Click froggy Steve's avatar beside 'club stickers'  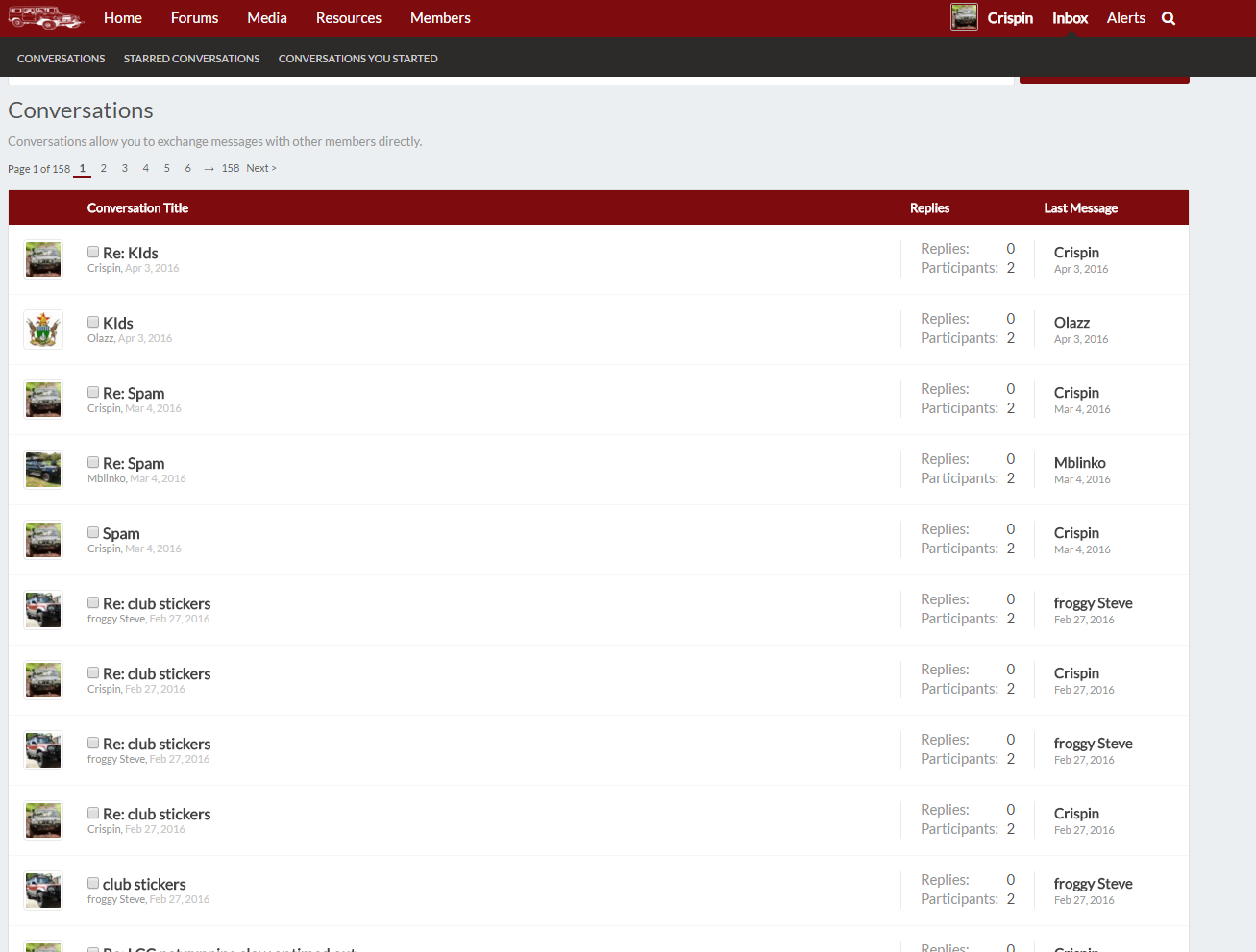coord(43,891)
